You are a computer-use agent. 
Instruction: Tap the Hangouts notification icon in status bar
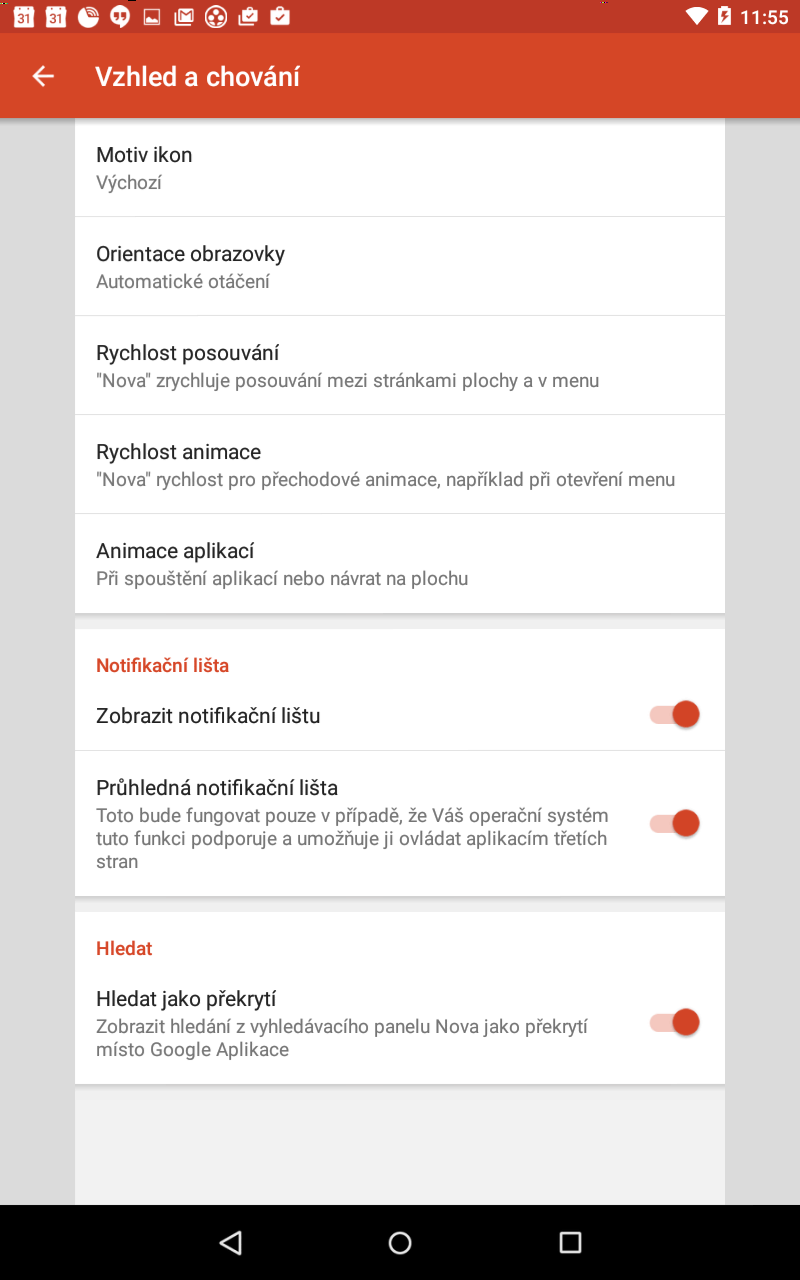pos(120,16)
